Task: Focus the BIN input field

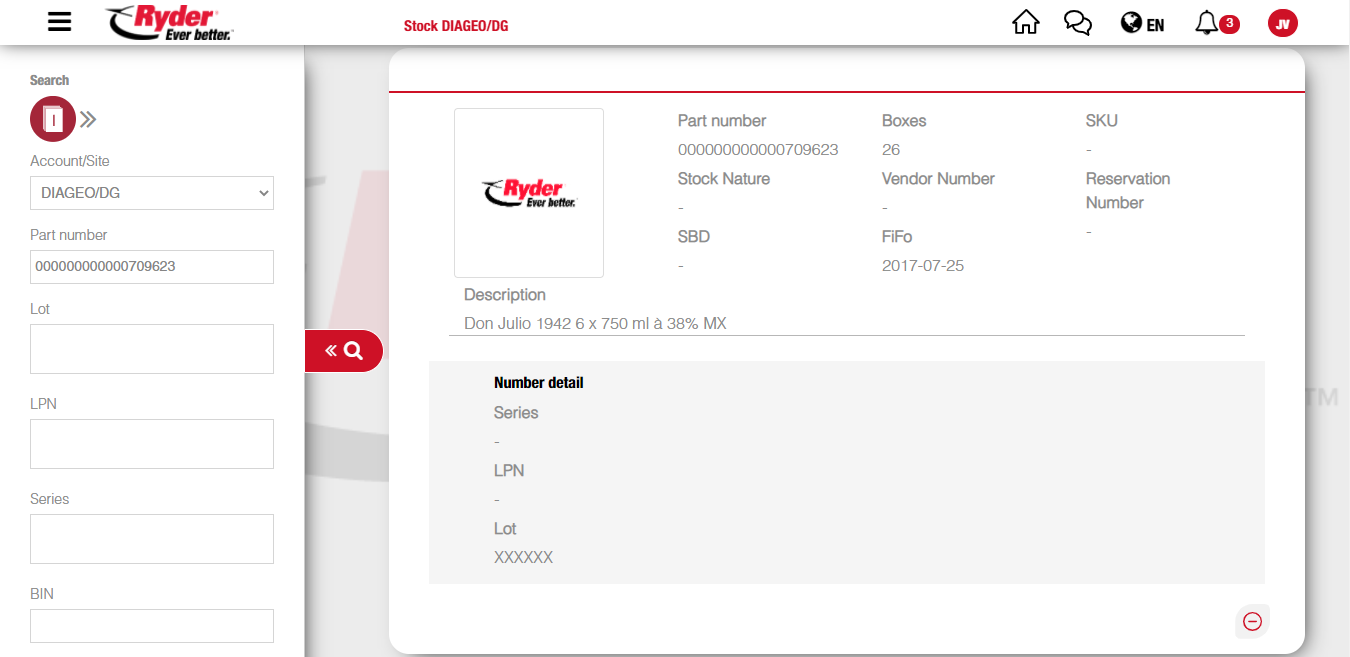Action: tap(152, 626)
